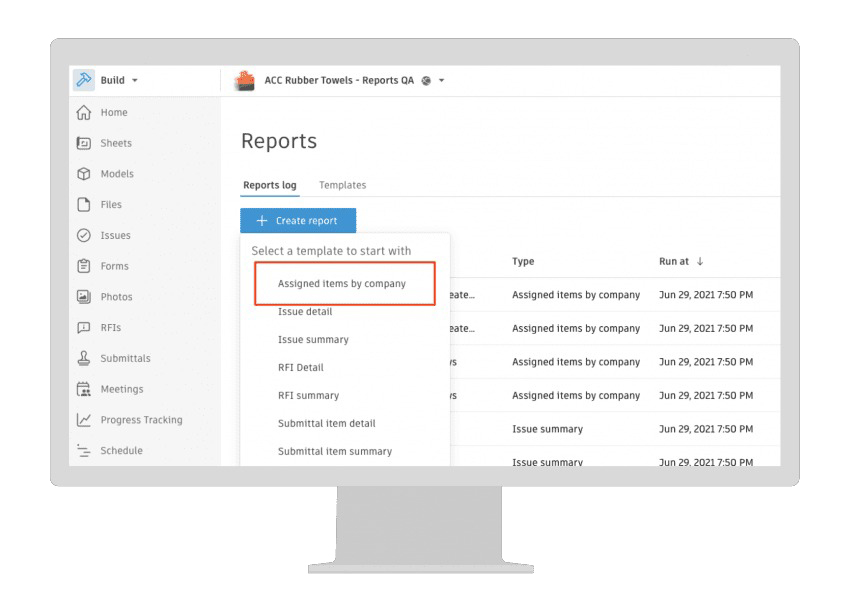The image size is (855, 600).
Task: Go to Sheets in the sidebar
Action: tap(116, 143)
